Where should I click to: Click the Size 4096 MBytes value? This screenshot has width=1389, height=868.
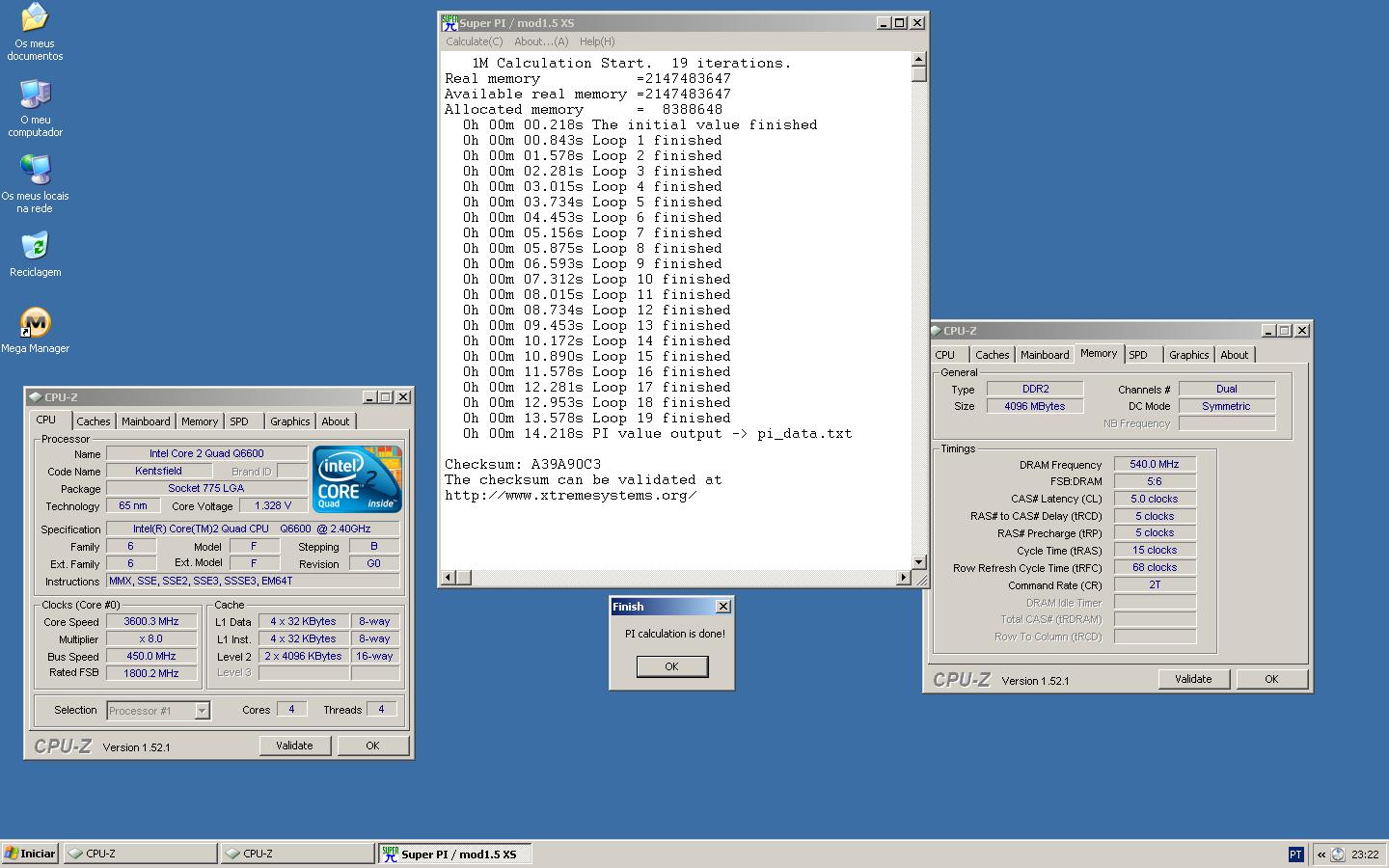(1035, 406)
